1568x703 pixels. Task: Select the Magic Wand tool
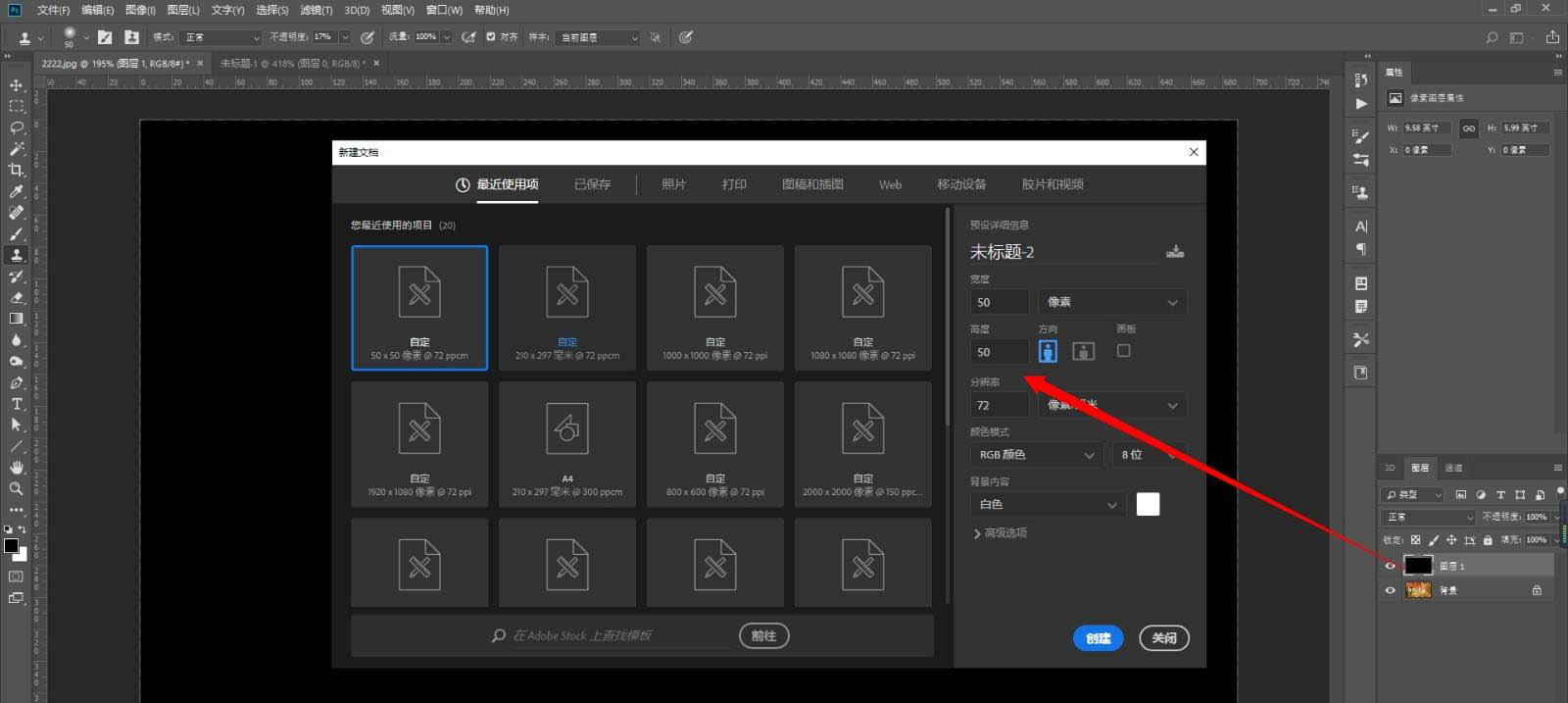pyautogui.click(x=17, y=149)
